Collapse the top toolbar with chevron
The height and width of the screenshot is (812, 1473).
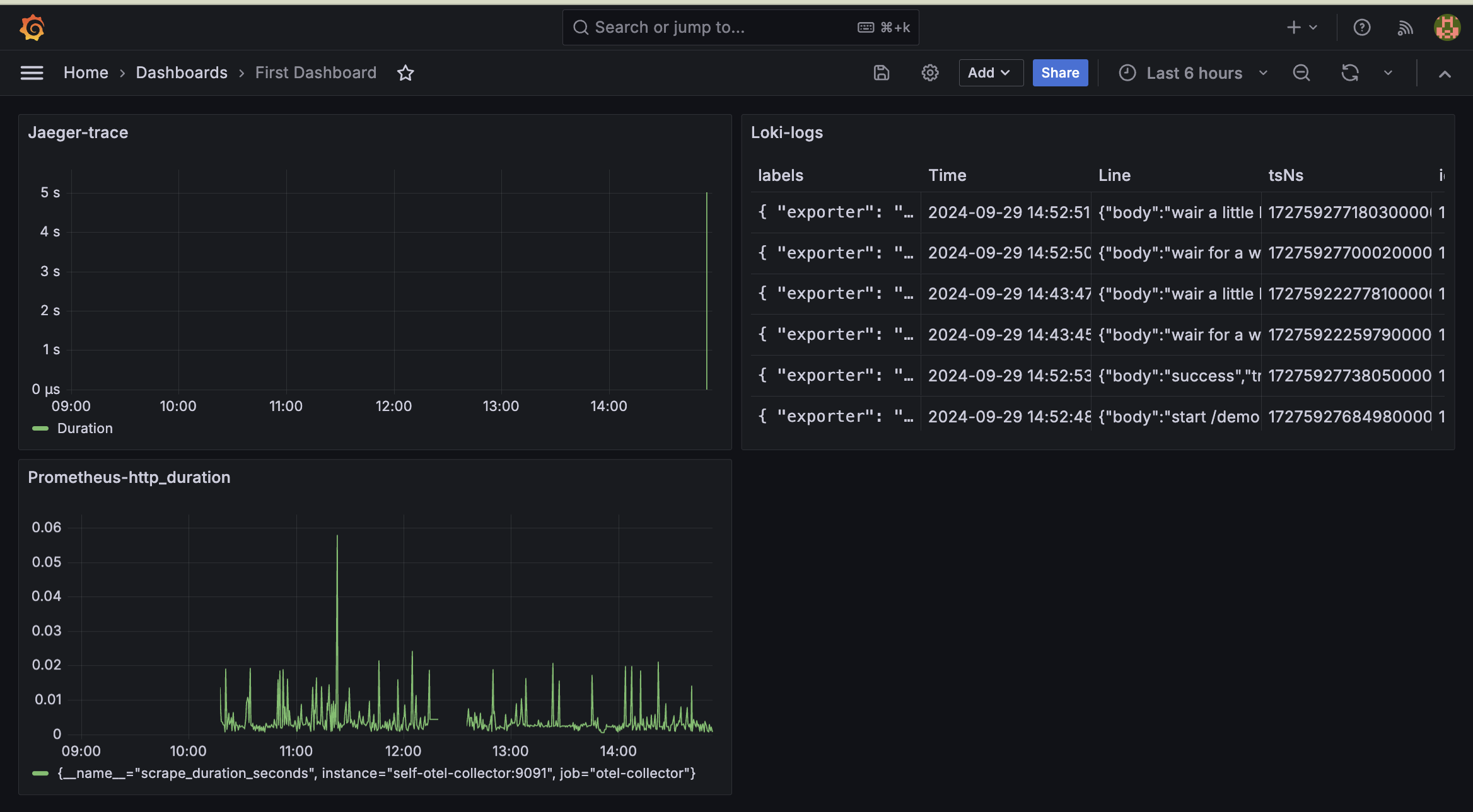1445,74
